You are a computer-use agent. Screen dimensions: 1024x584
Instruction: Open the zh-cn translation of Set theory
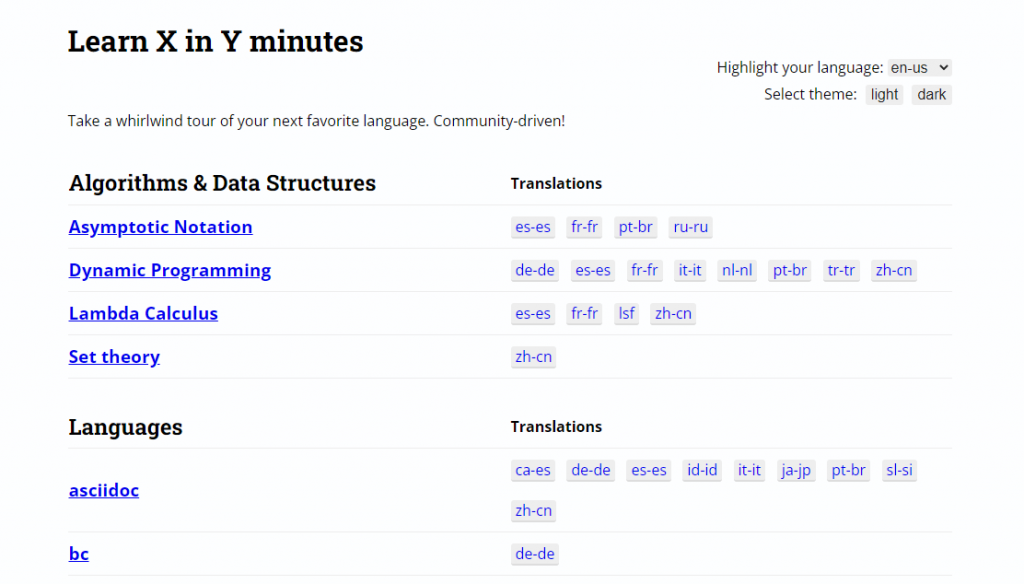point(533,356)
